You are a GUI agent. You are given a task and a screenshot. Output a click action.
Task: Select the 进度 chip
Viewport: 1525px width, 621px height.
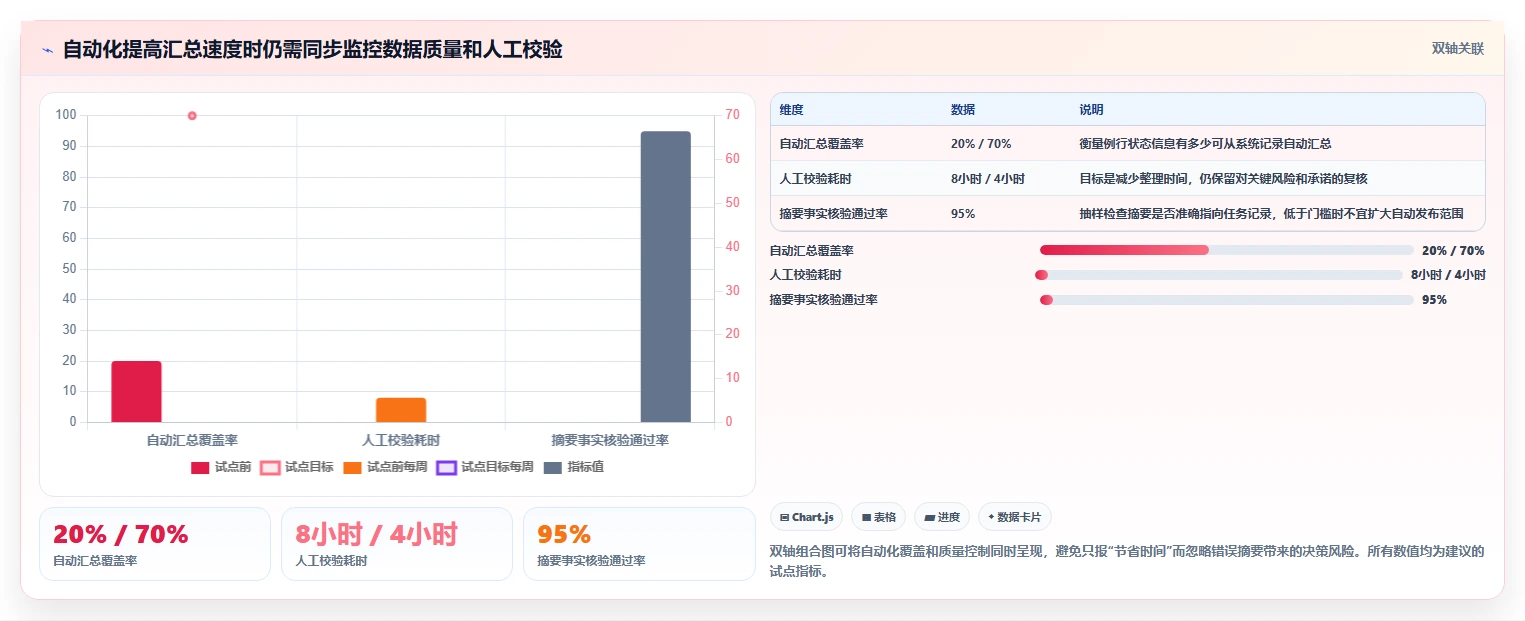tap(942, 517)
